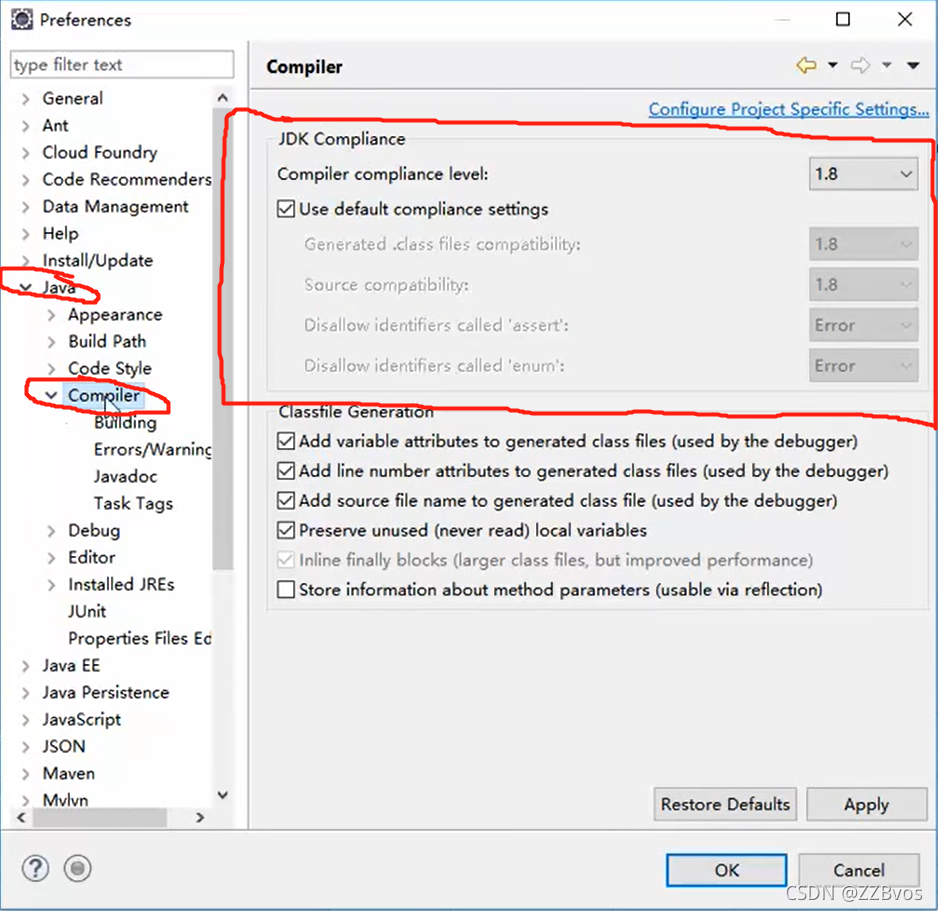Select Java Persistence tree item
Screen dimensions: 938x911
pyautogui.click(x=106, y=693)
